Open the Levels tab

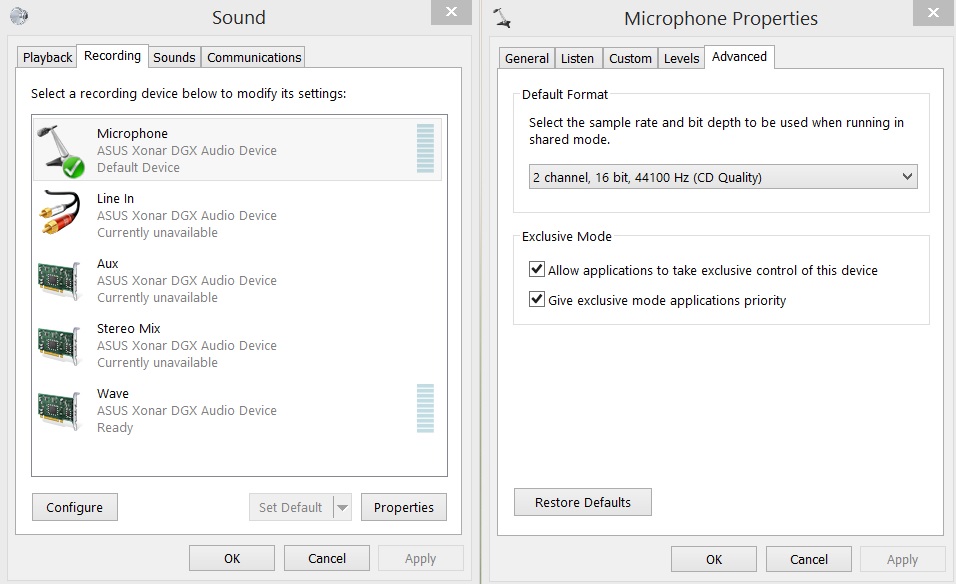[681, 58]
